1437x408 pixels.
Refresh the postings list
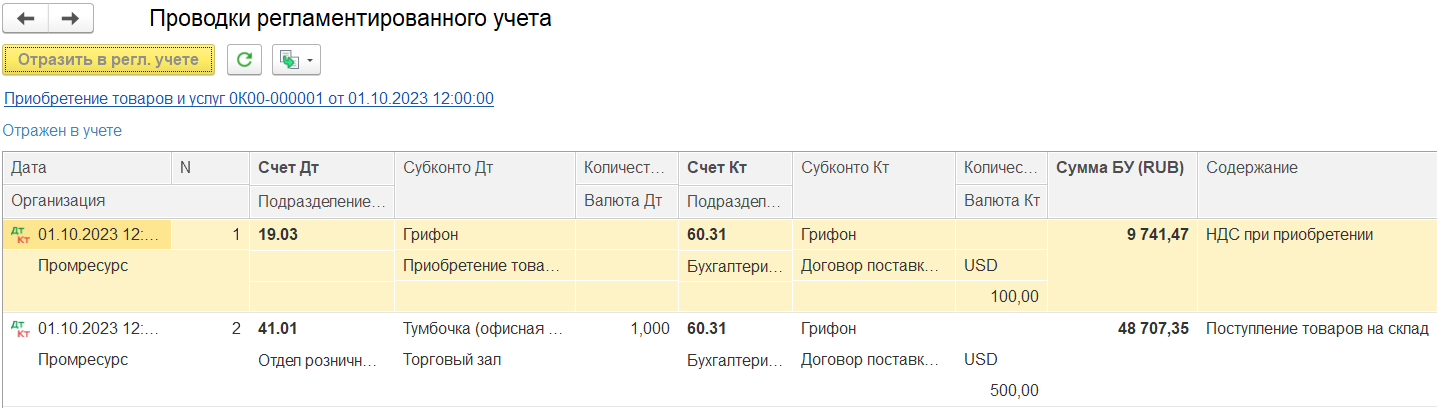[x=244, y=60]
